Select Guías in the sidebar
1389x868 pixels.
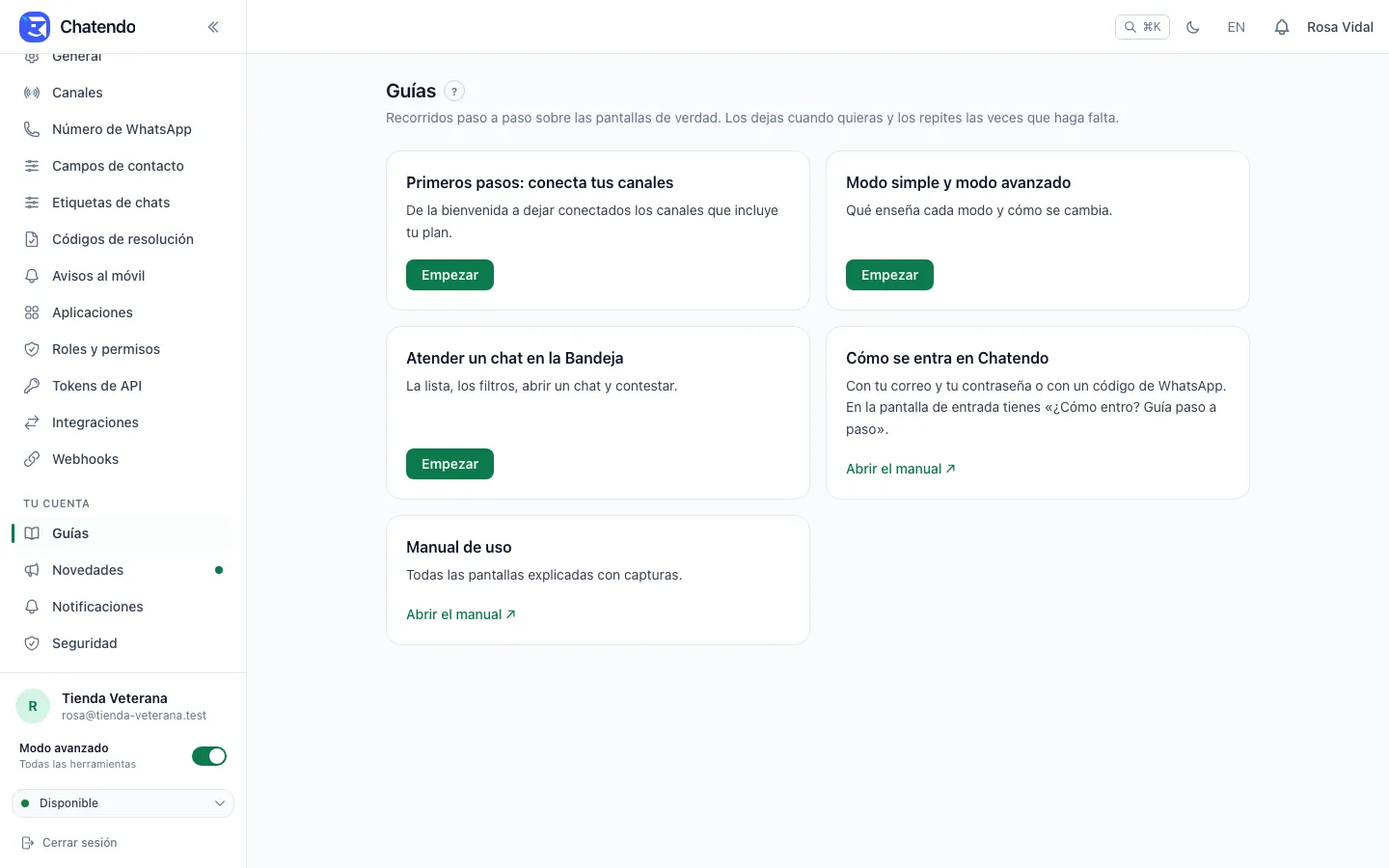point(123,533)
